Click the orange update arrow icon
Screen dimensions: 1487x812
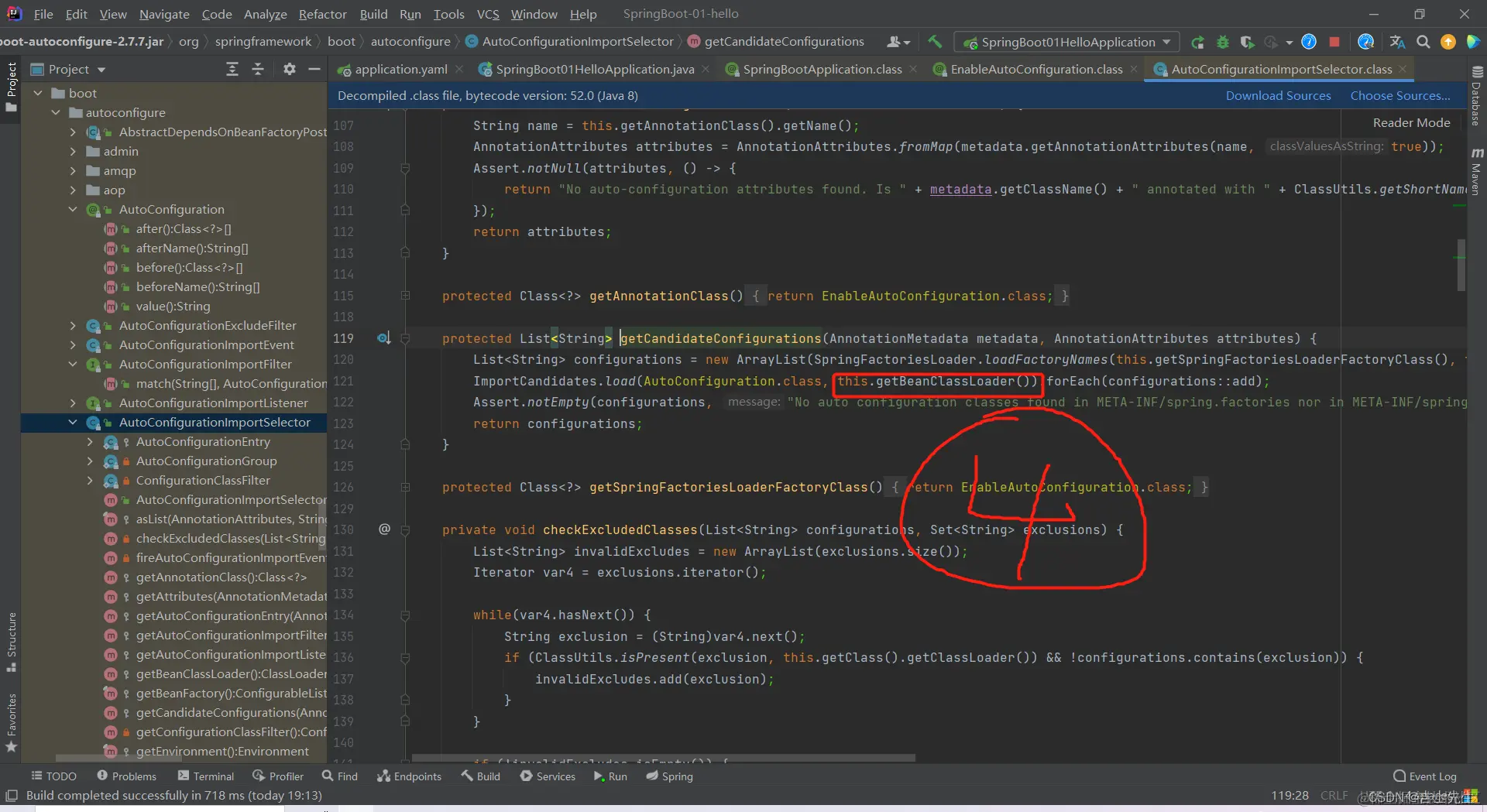(1448, 42)
